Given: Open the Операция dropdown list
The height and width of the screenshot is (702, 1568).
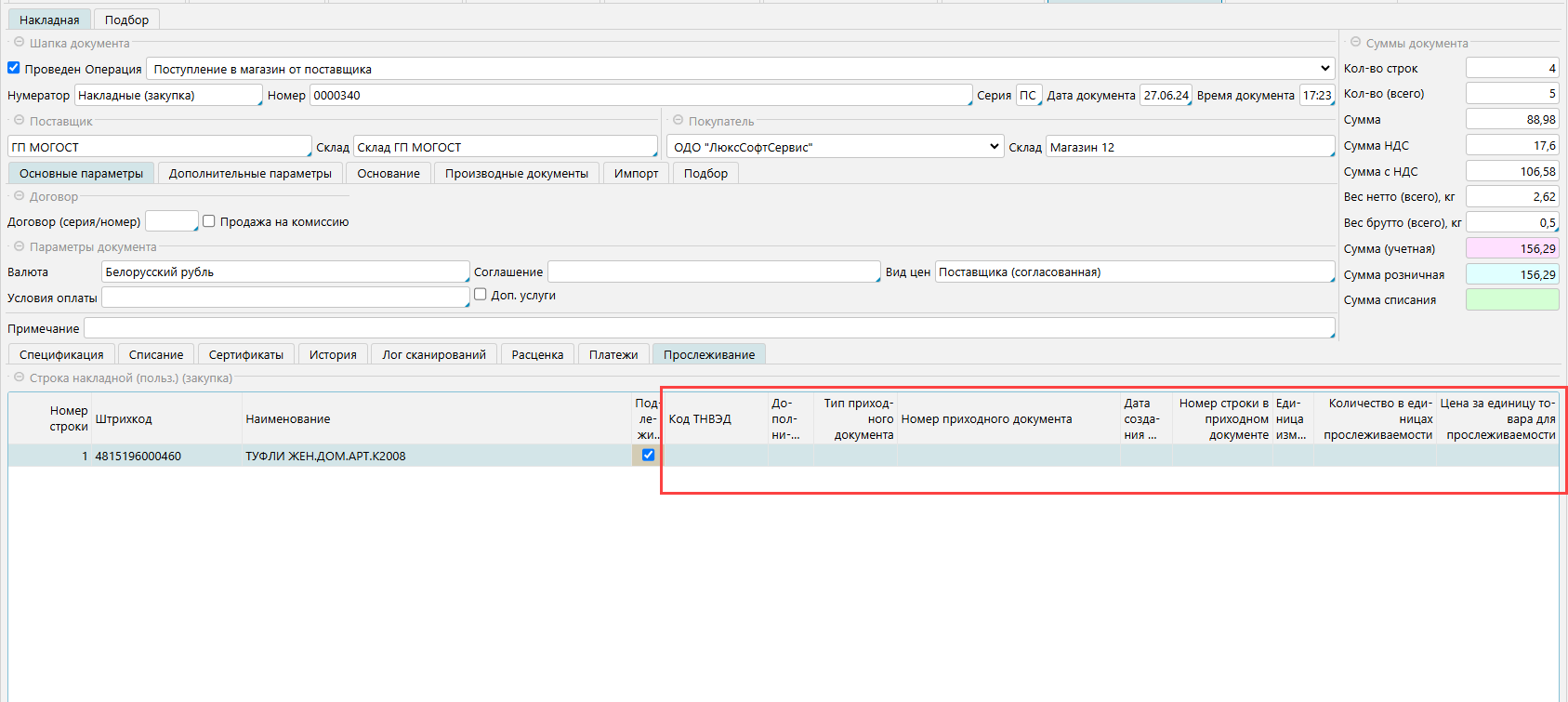Looking at the screenshot, I should [x=1324, y=69].
